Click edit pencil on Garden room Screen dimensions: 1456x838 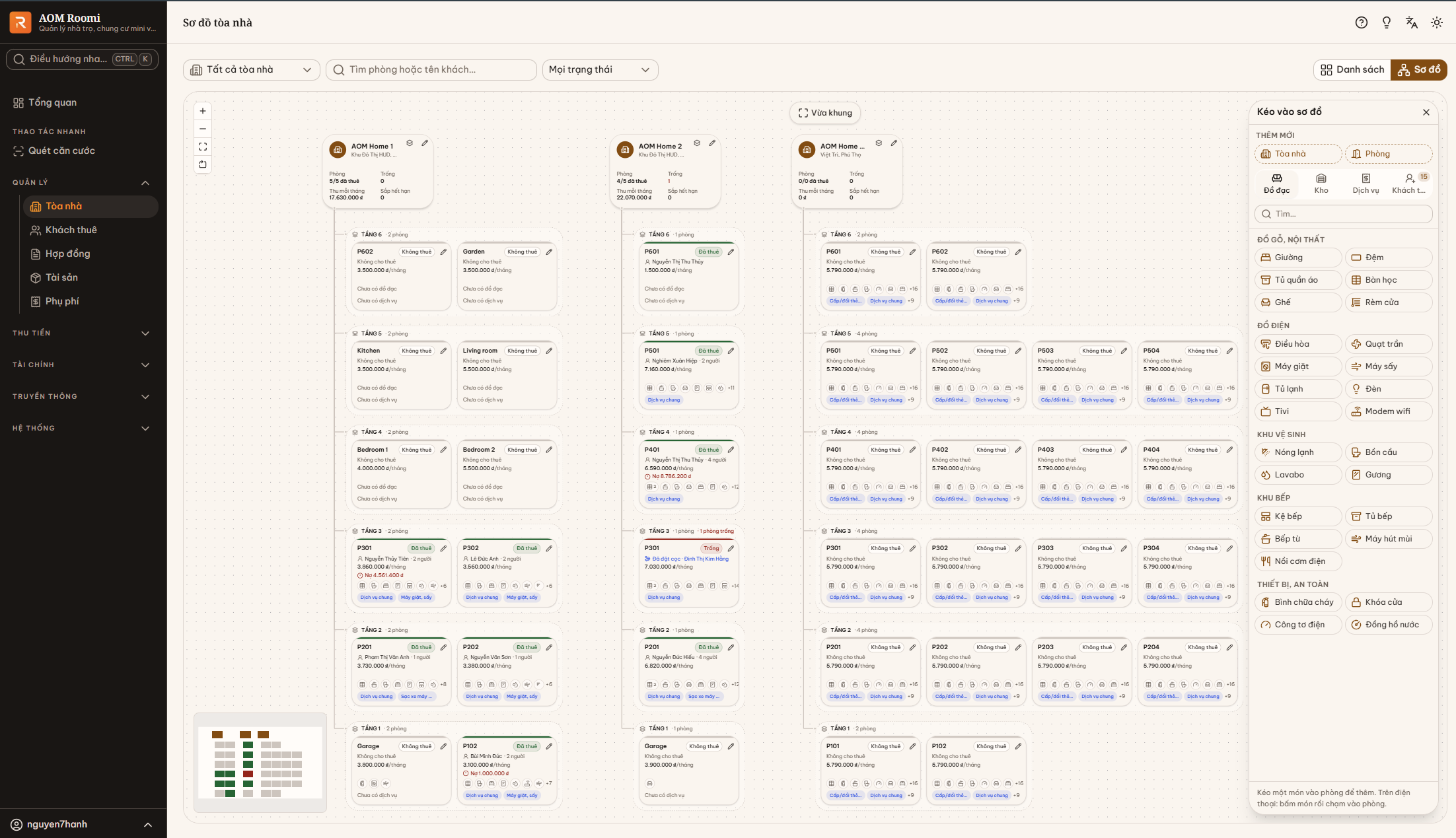coord(549,252)
